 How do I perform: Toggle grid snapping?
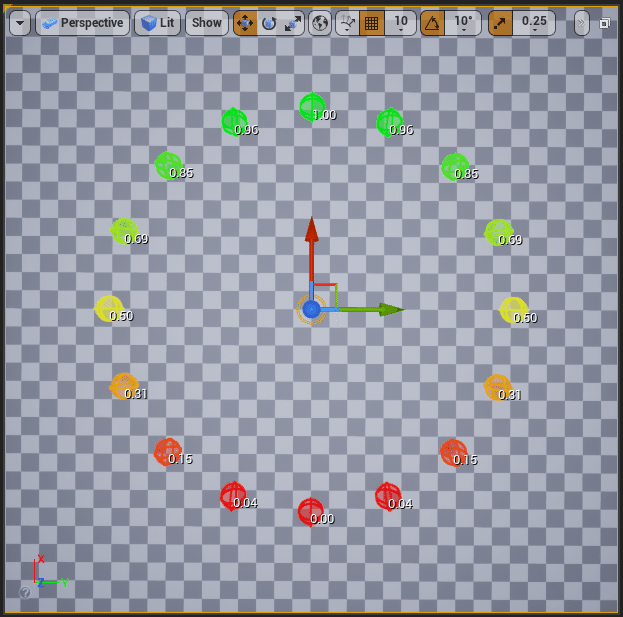point(371,23)
